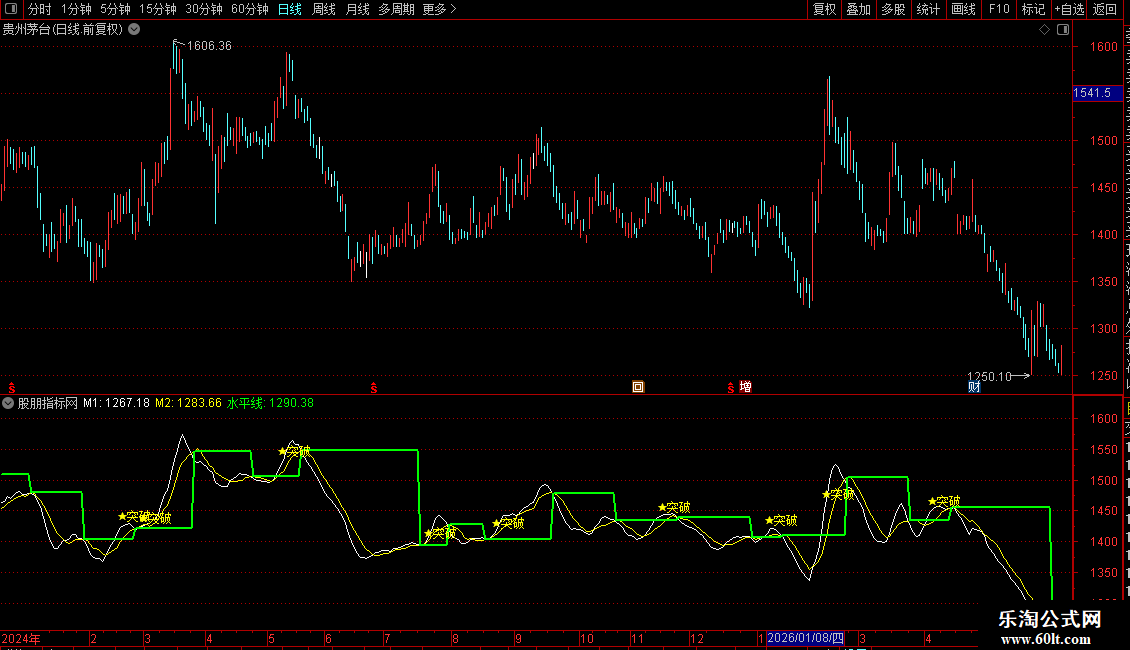Click the 2024年 label on time axis
The image size is (1130, 650).
(21, 638)
